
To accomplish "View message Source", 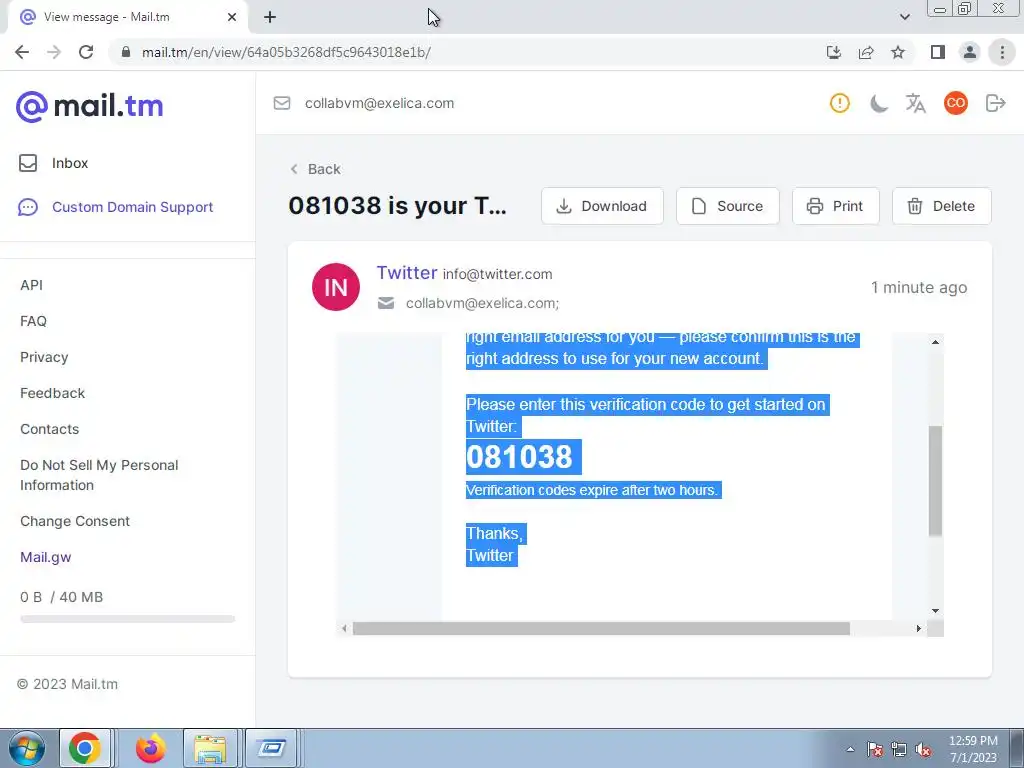I will click(728, 206).
